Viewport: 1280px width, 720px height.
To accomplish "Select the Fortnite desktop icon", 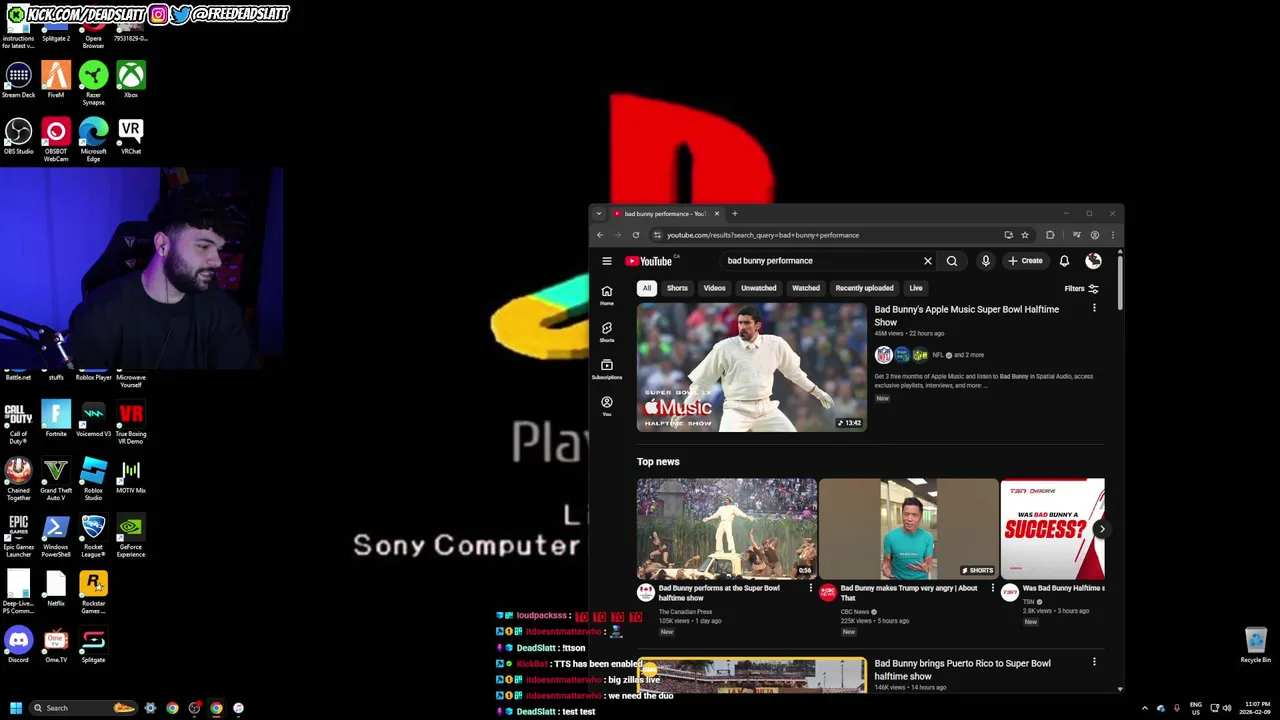I will (56, 419).
